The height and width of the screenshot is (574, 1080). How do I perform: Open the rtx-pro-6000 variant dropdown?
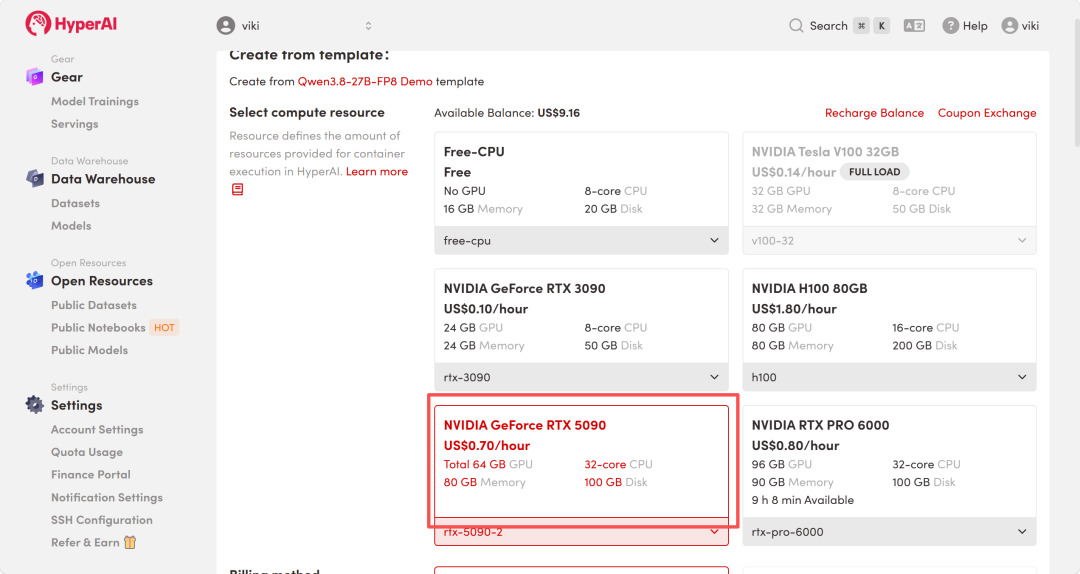pyautogui.click(x=889, y=532)
